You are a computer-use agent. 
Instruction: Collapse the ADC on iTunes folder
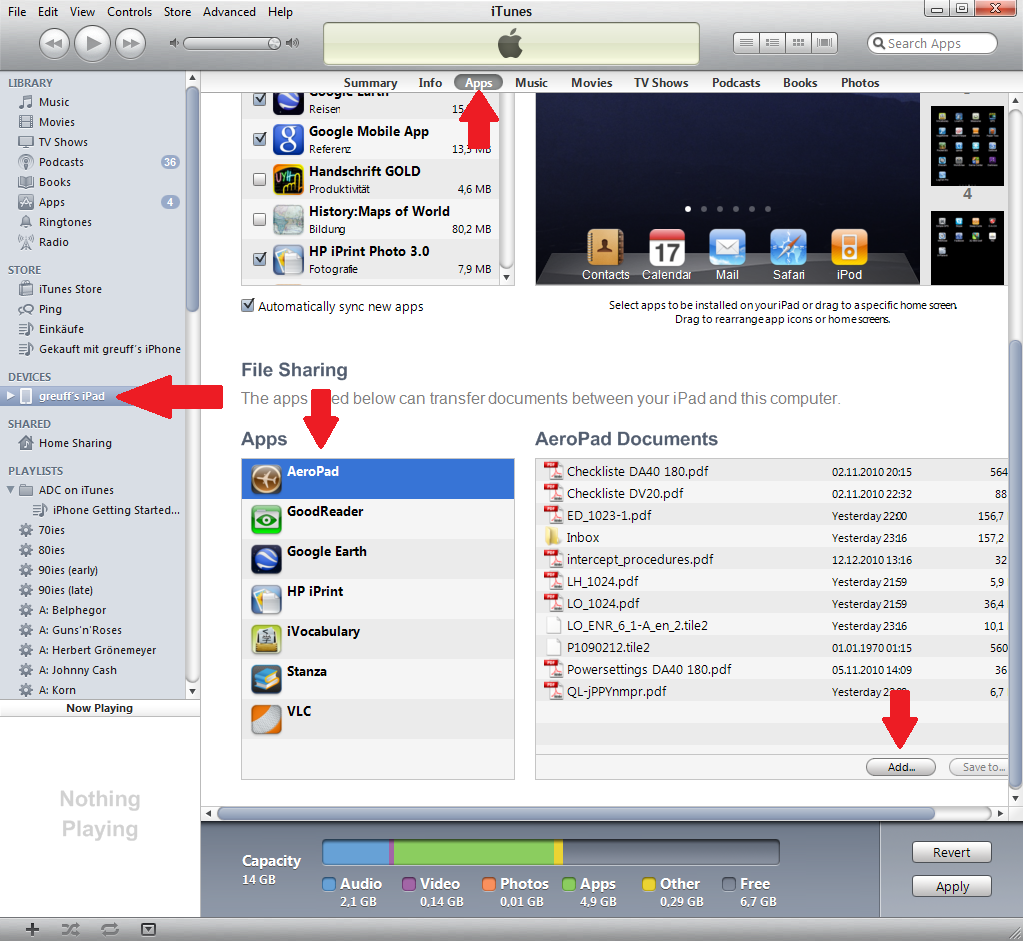pos(10,490)
